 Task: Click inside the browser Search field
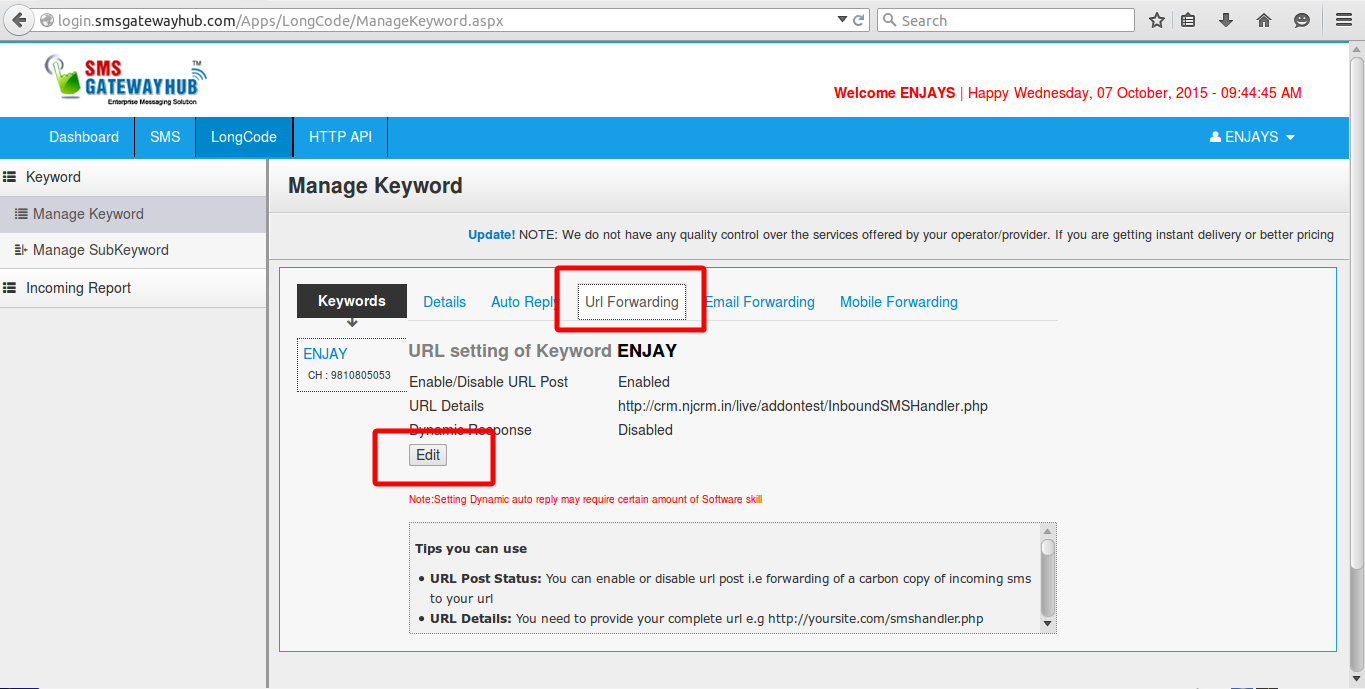pyautogui.click(x=1005, y=20)
